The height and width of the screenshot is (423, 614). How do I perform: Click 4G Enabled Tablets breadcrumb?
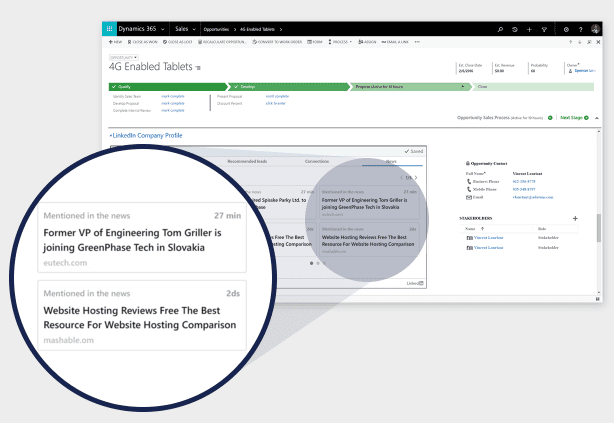pos(257,29)
